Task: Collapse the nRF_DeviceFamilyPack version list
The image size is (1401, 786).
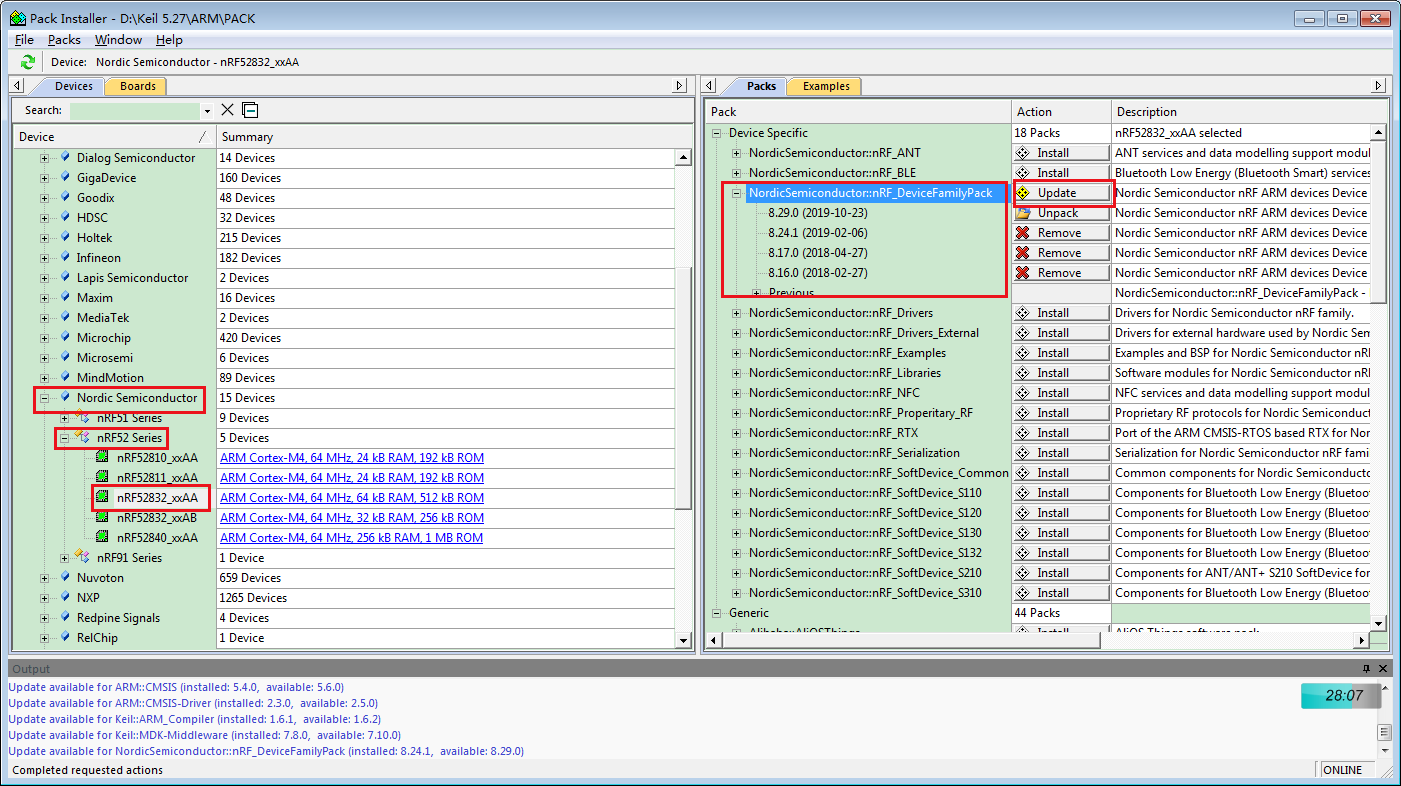Action: (736, 193)
